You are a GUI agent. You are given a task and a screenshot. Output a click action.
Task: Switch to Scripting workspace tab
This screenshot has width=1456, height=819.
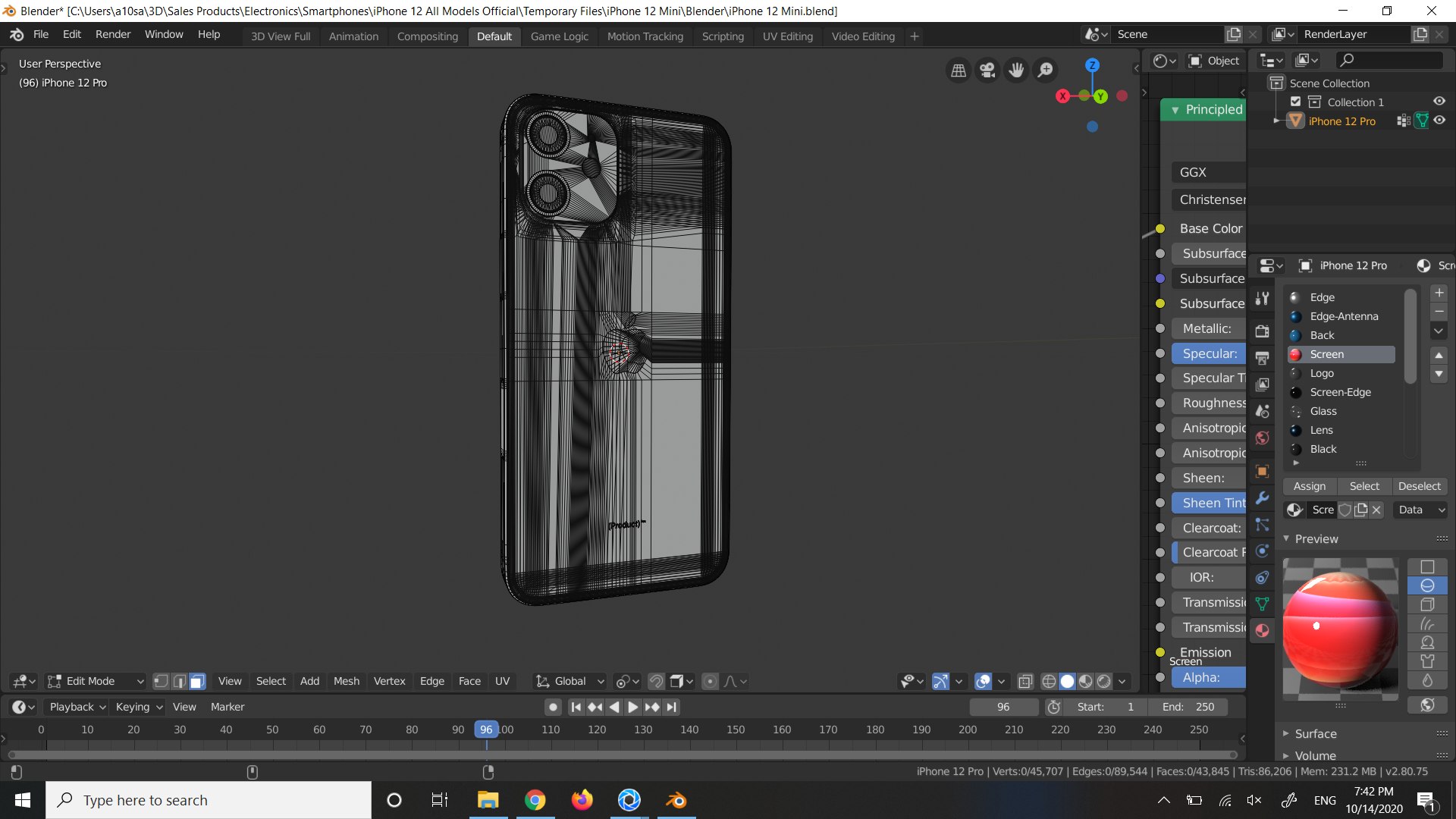(723, 36)
